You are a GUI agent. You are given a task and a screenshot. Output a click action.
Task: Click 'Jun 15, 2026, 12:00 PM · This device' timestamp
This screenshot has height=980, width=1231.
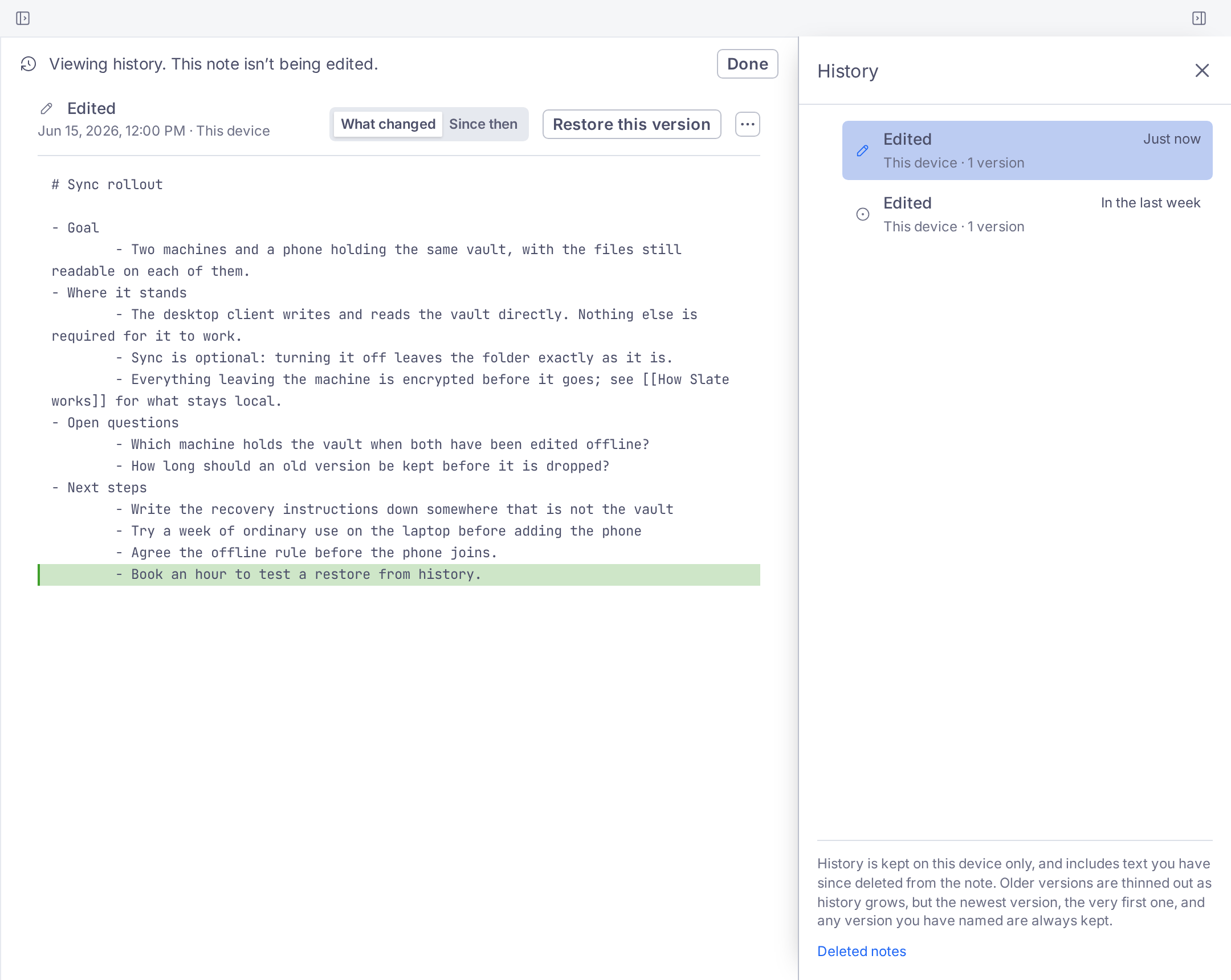pyautogui.click(x=153, y=131)
